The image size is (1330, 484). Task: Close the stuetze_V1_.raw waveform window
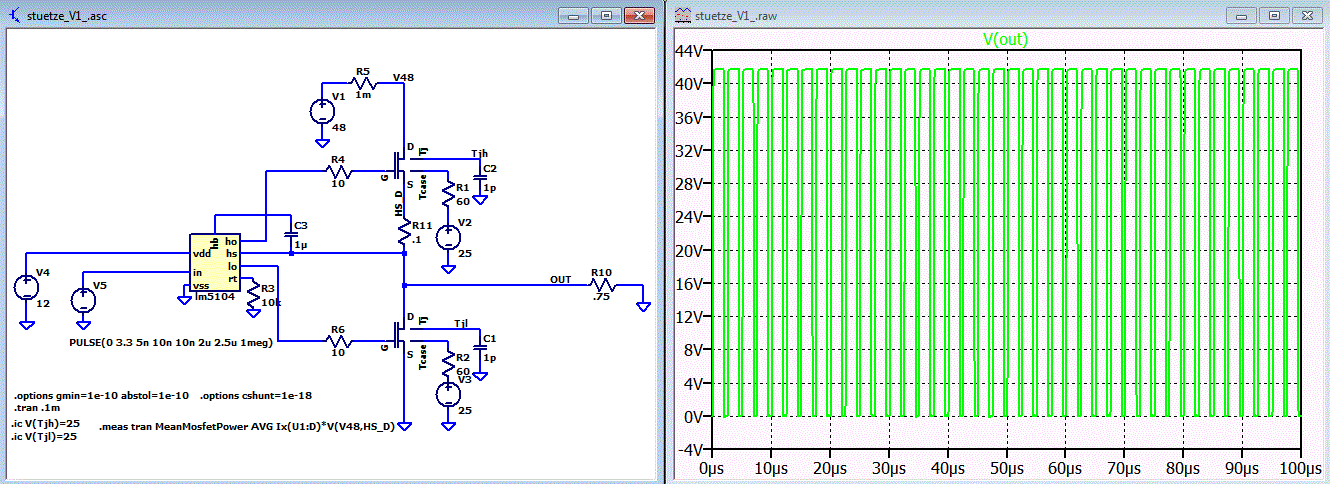pyautogui.click(x=1306, y=15)
